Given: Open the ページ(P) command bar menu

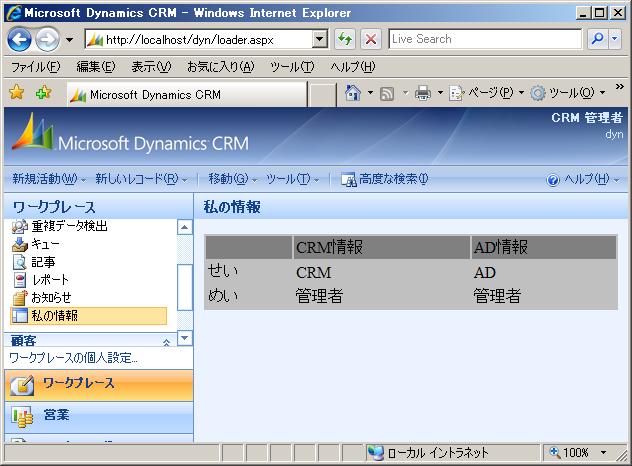Looking at the screenshot, I should pyautogui.click(x=486, y=94).
